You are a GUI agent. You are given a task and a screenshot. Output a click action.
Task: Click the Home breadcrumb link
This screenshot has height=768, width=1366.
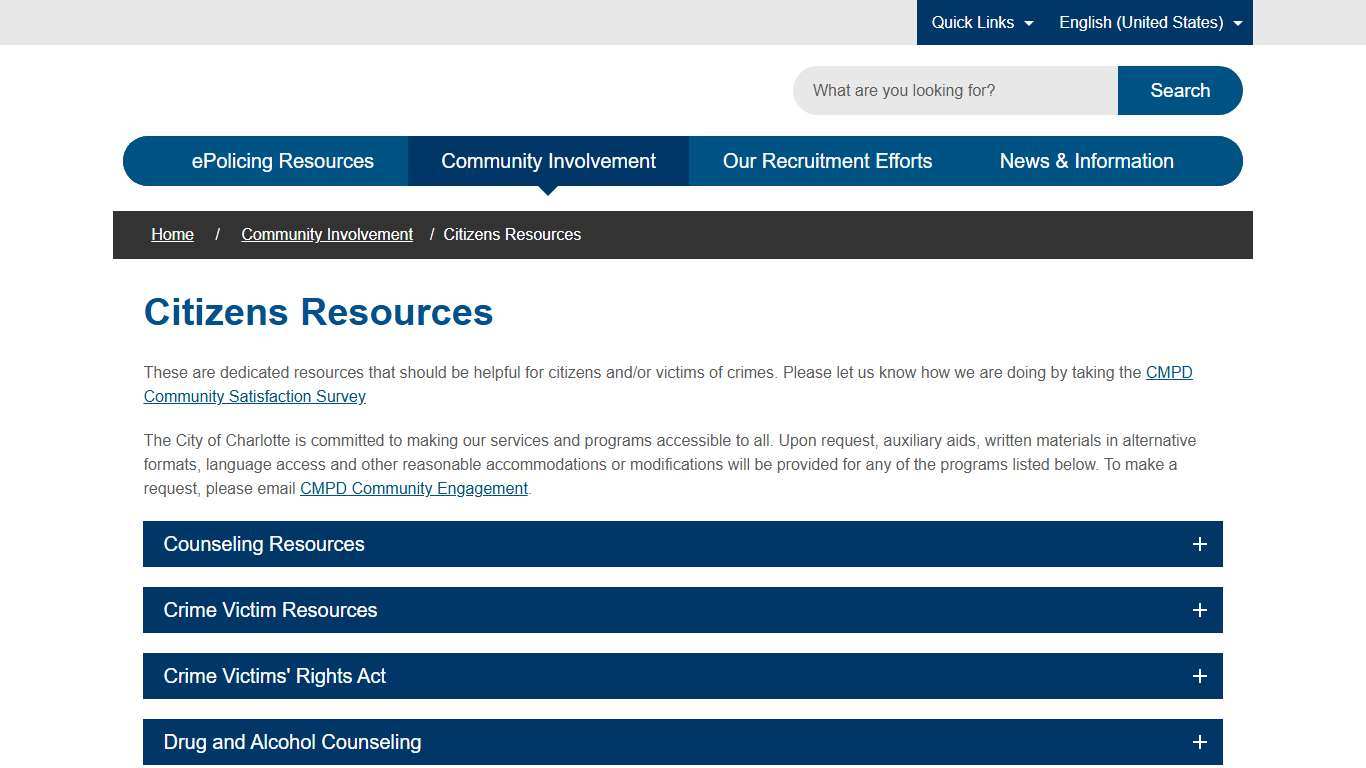pyautogui.click(x=172, y=234)
